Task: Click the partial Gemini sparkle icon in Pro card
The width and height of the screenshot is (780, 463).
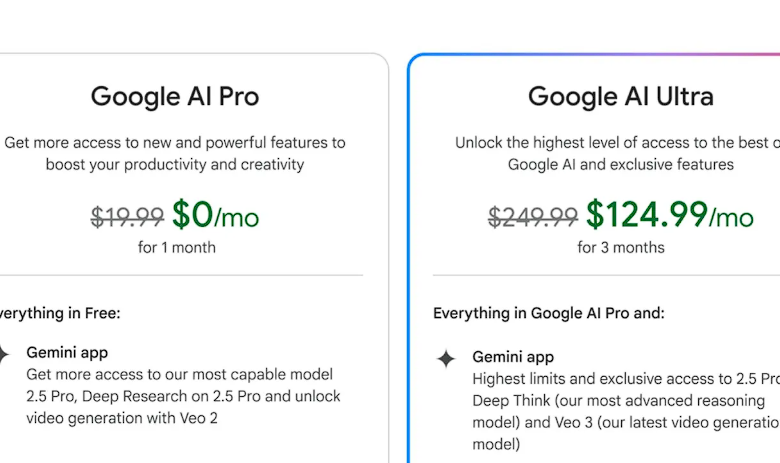Action: pyautogui.click(x=3, y=354)
